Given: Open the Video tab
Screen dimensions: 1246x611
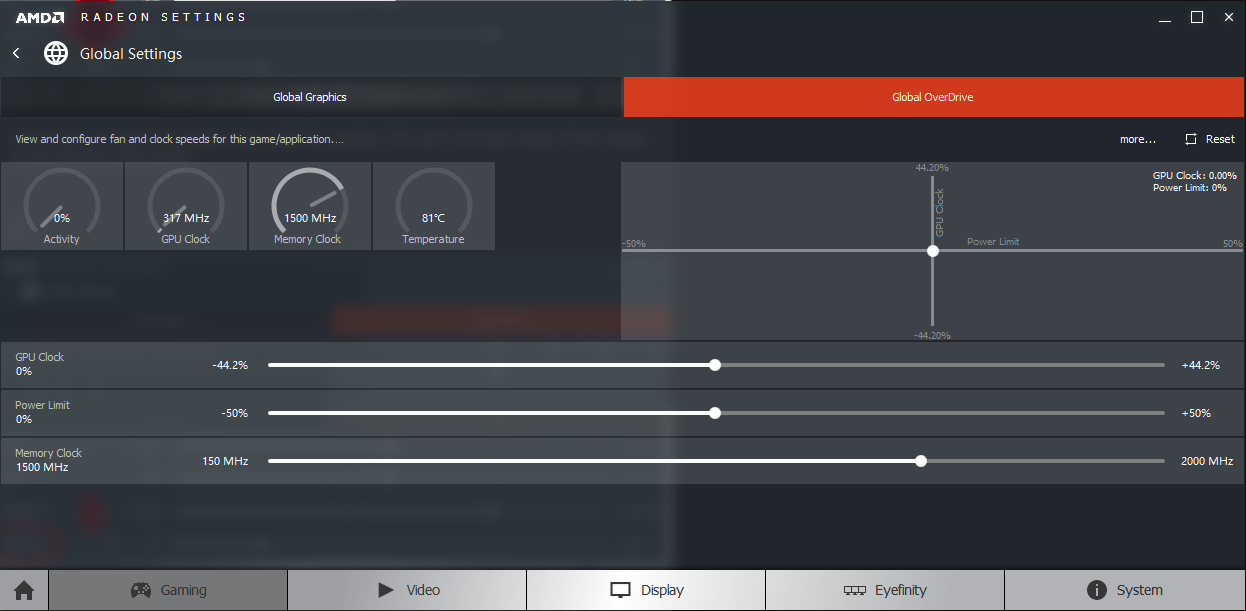Looking at the screenshot, I should [407, 590].
